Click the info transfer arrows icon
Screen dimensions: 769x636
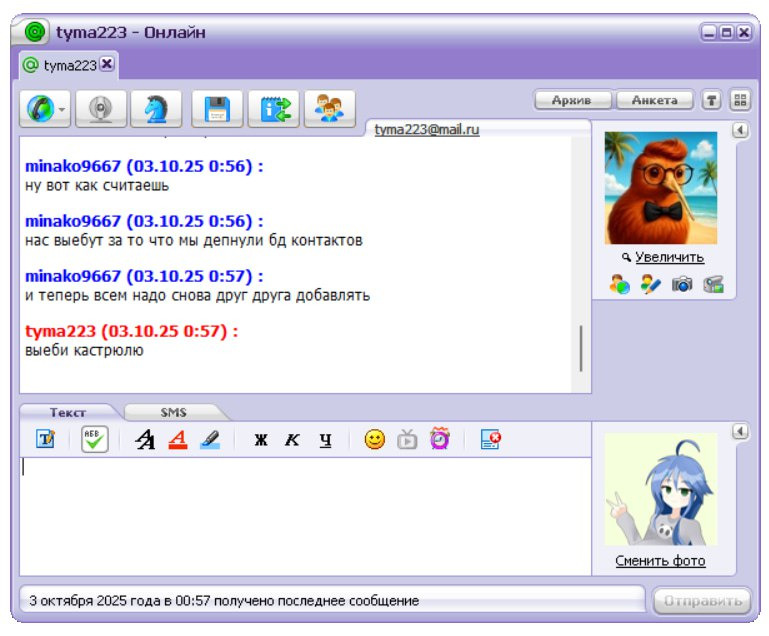274,108
